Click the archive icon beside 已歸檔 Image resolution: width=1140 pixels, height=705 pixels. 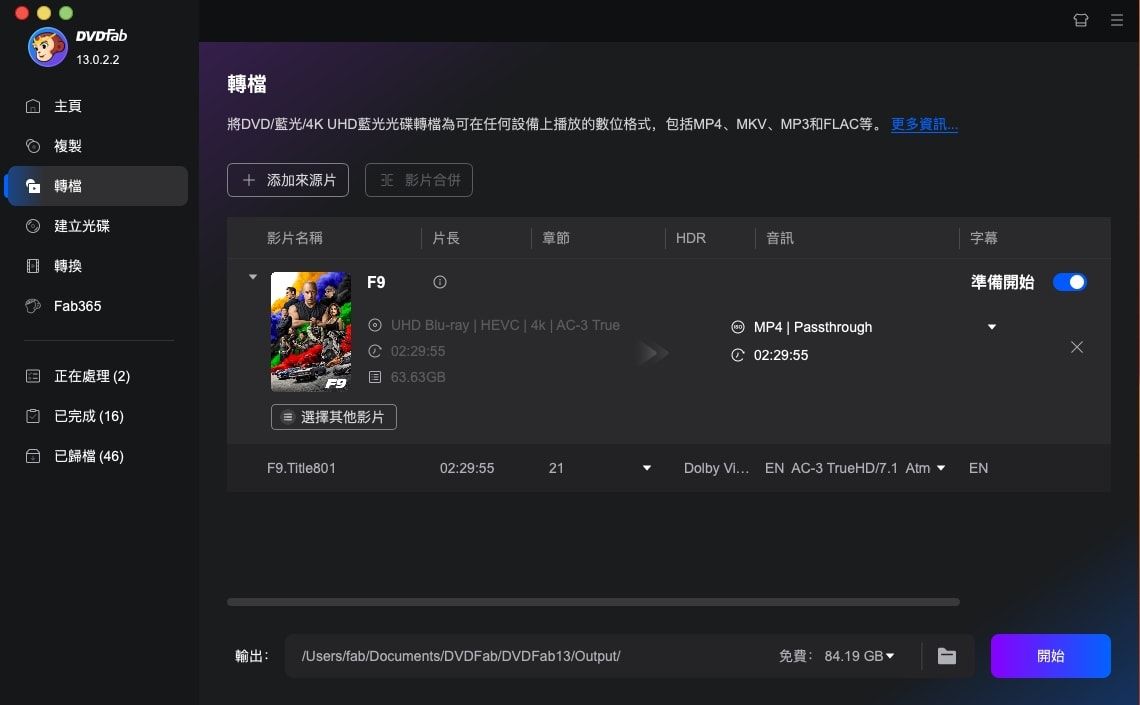33,456
